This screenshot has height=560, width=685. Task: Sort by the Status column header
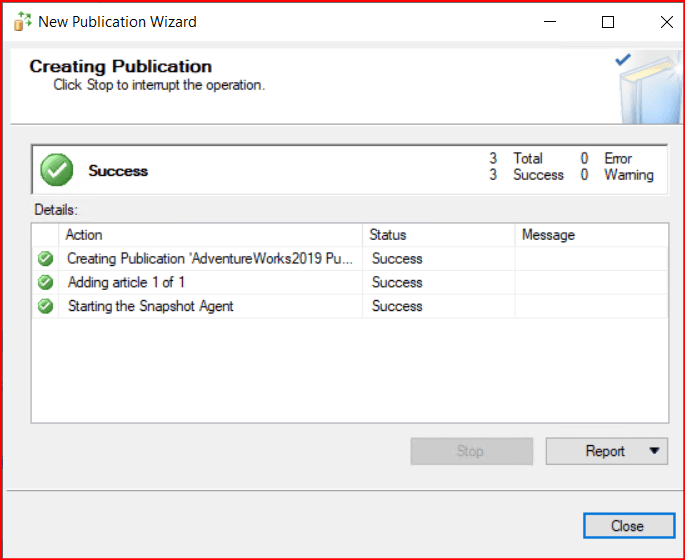pyautogui.click(x=438, y=235)
